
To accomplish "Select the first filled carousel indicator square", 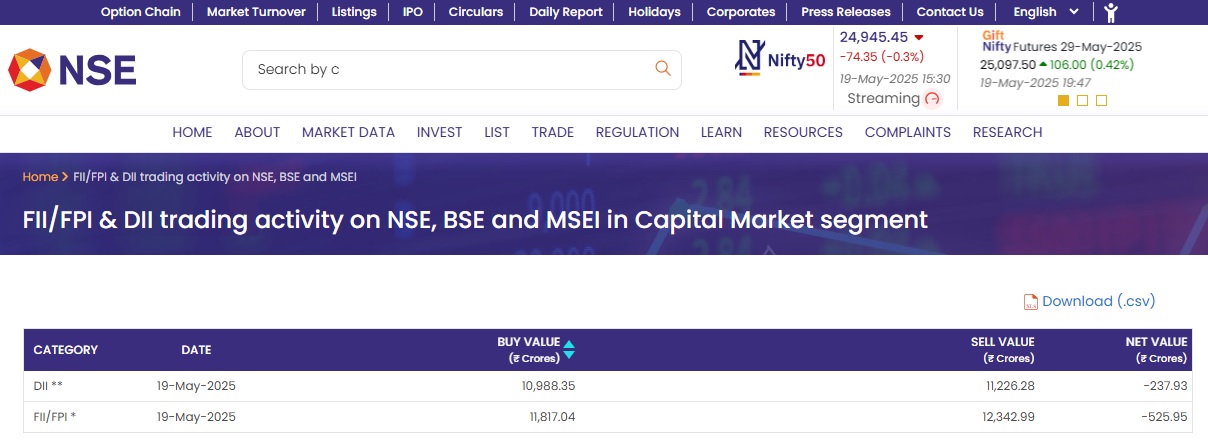I will [1063, 100].
